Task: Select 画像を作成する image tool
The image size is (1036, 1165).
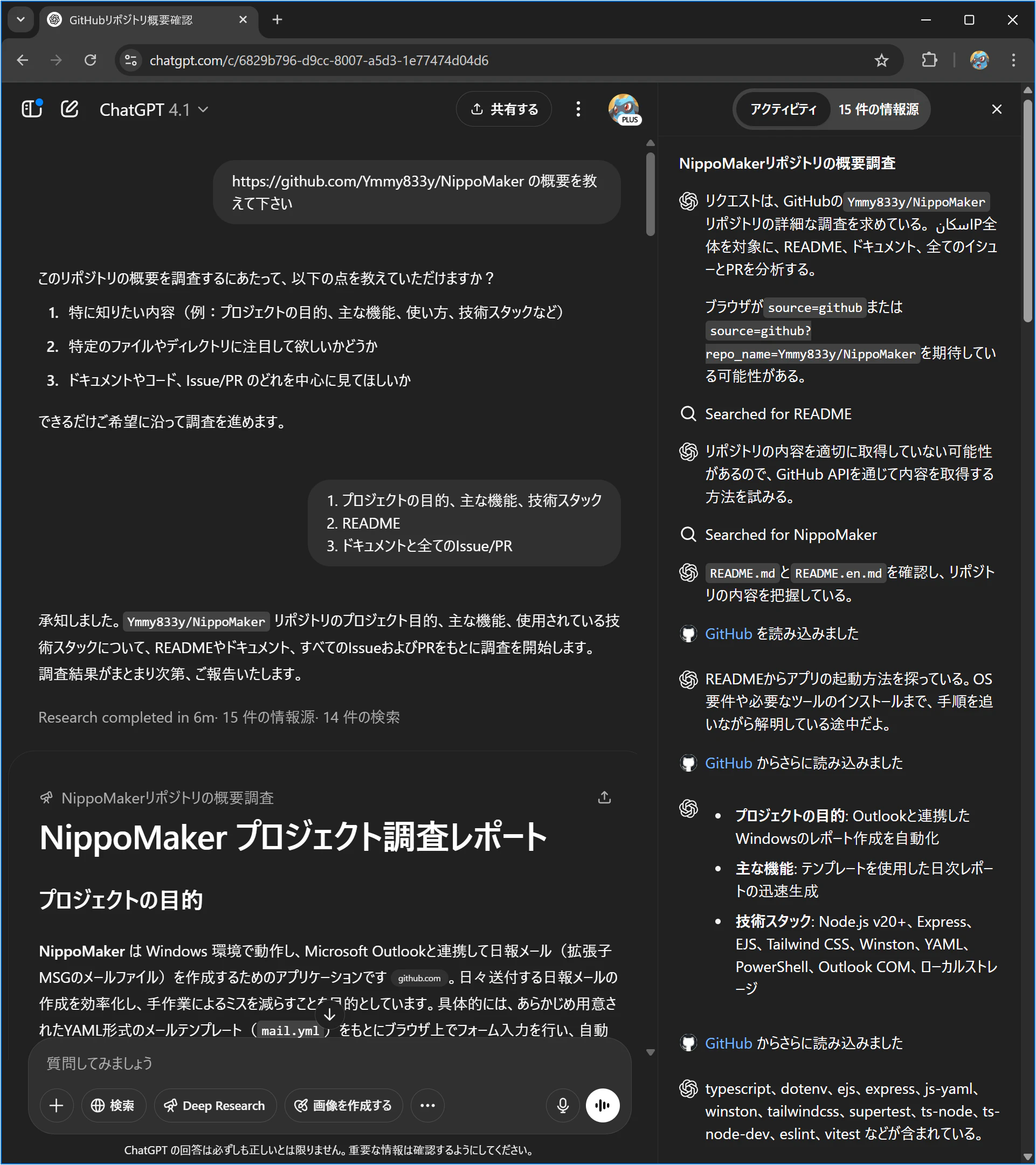Action: click(343, 1106)
